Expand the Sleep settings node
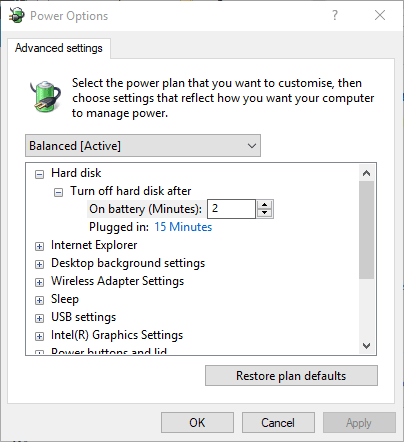404x442 pixels. (x=39, y=300)
